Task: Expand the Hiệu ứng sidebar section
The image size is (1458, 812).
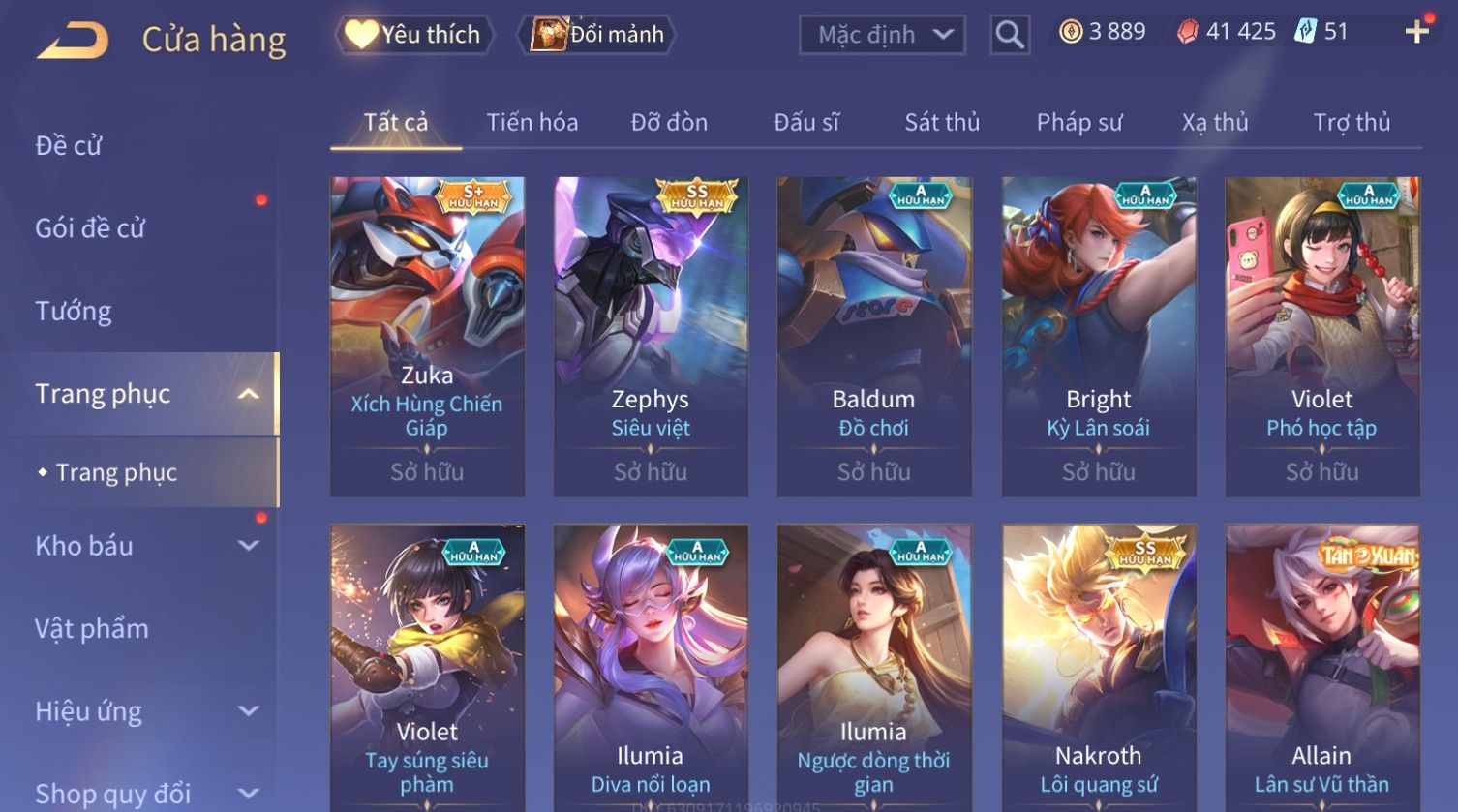Action: point(248,711)
